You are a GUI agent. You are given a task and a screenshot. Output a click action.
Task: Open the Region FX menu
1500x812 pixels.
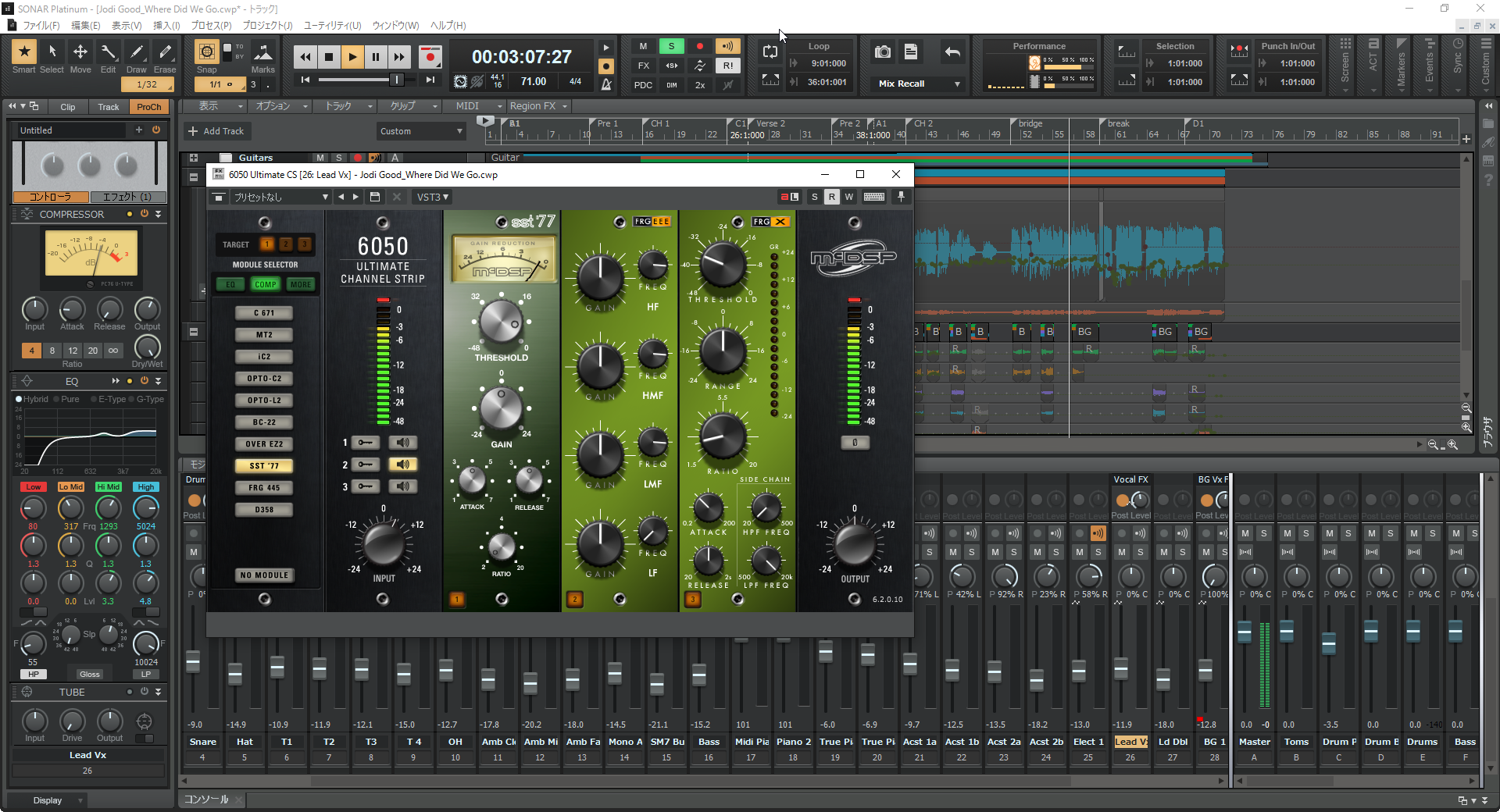(537, 106)
